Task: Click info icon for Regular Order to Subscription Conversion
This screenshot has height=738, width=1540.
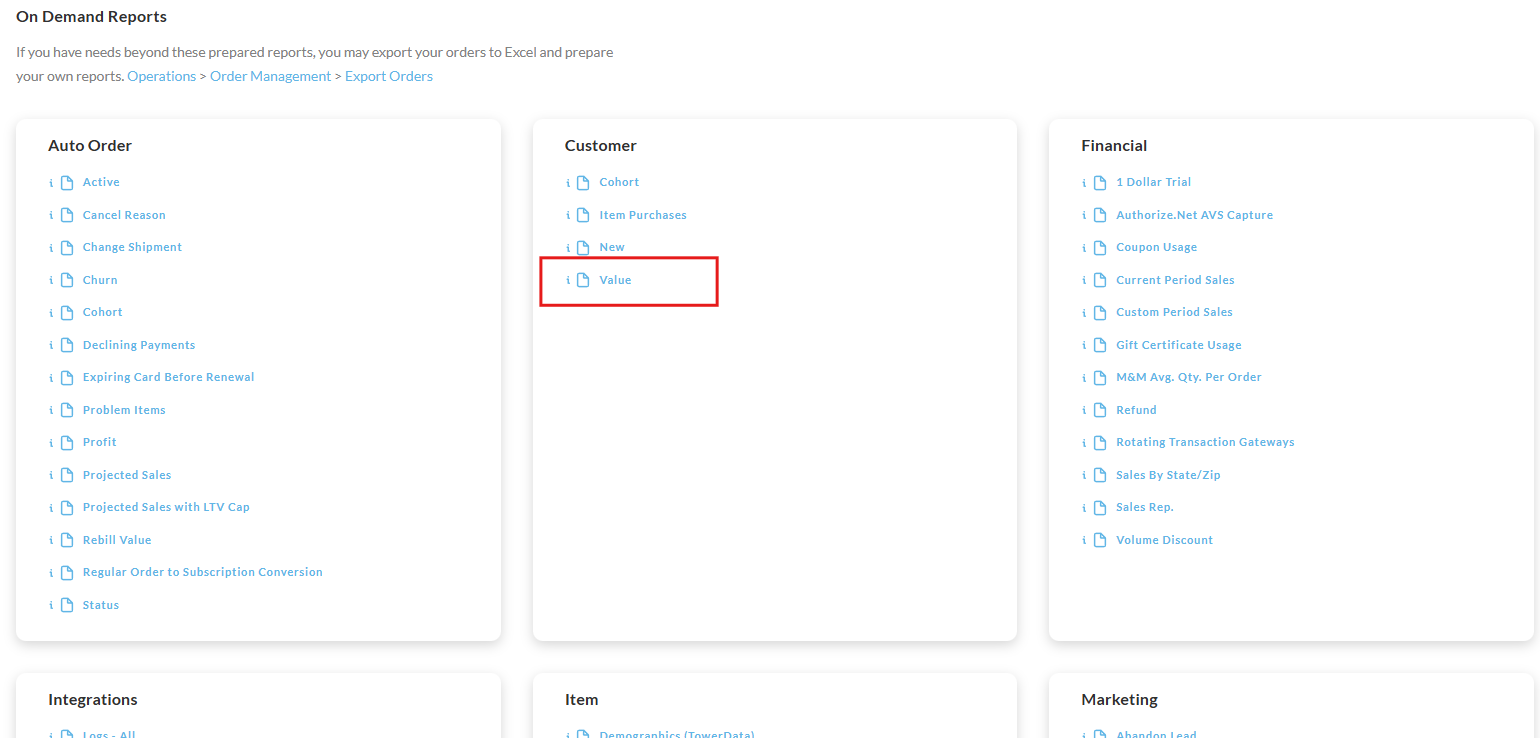Action: coord(51,573)
